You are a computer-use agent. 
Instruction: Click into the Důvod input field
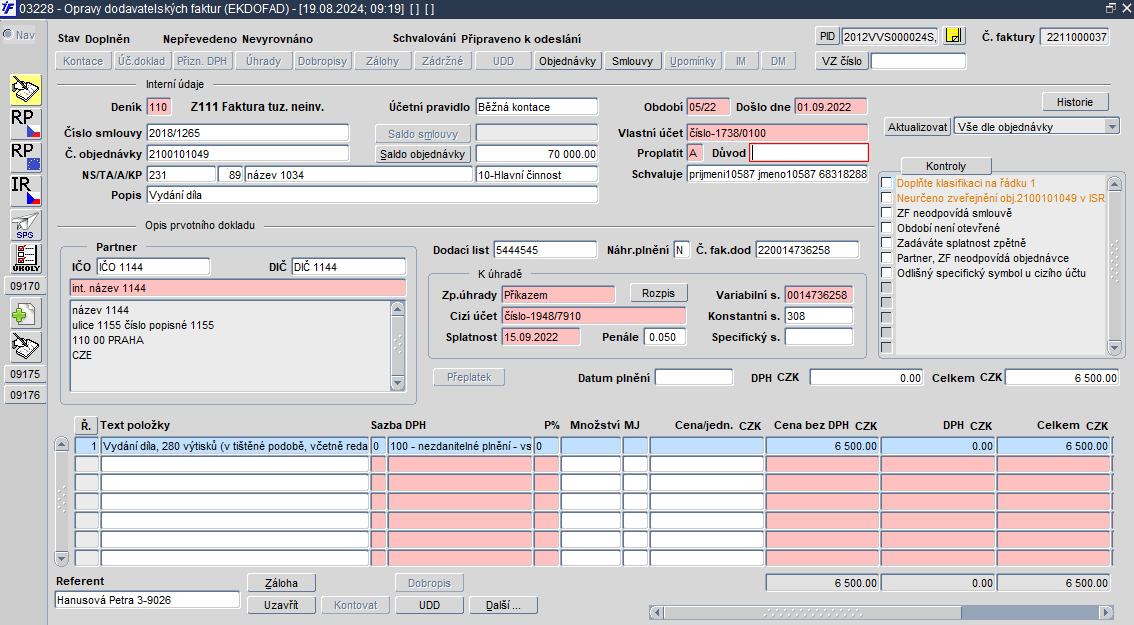[809, 153]
